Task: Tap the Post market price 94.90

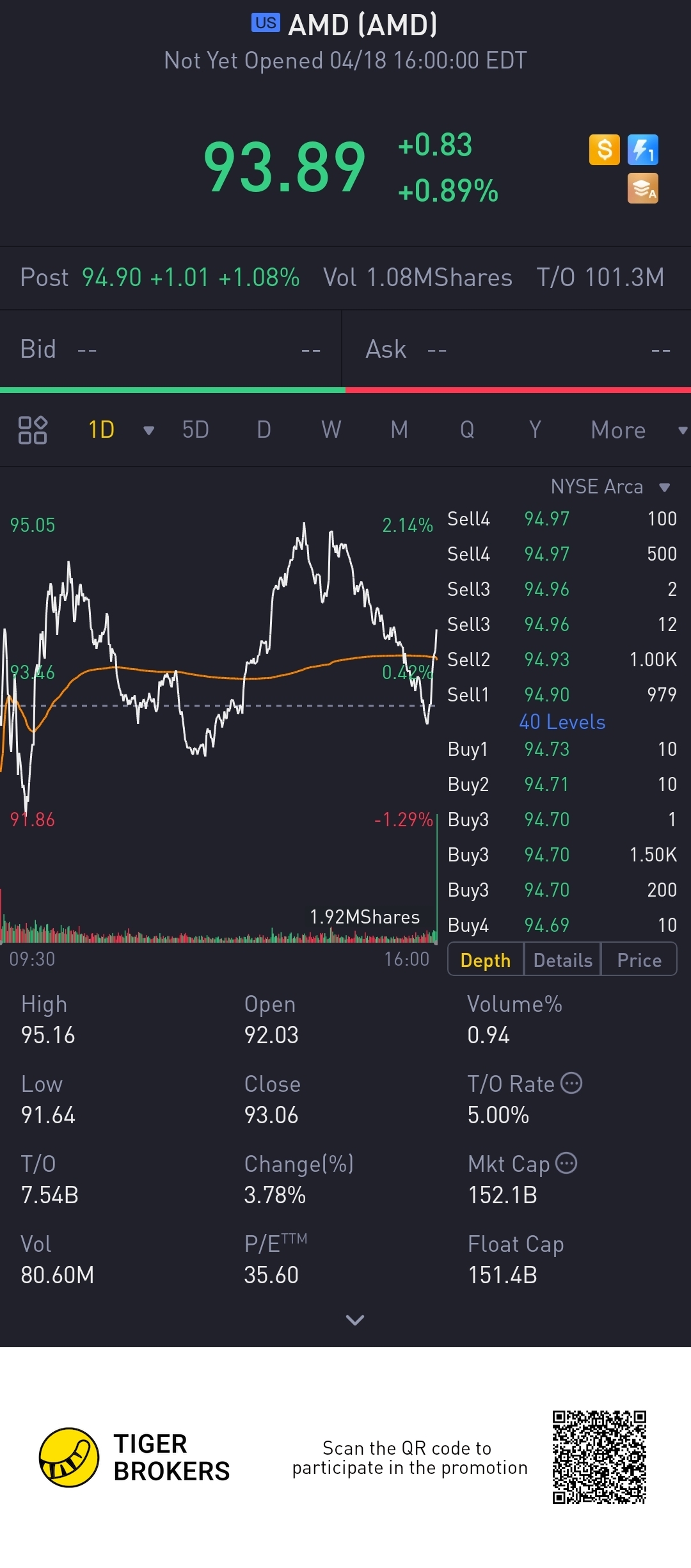Action: coord(111,278)
